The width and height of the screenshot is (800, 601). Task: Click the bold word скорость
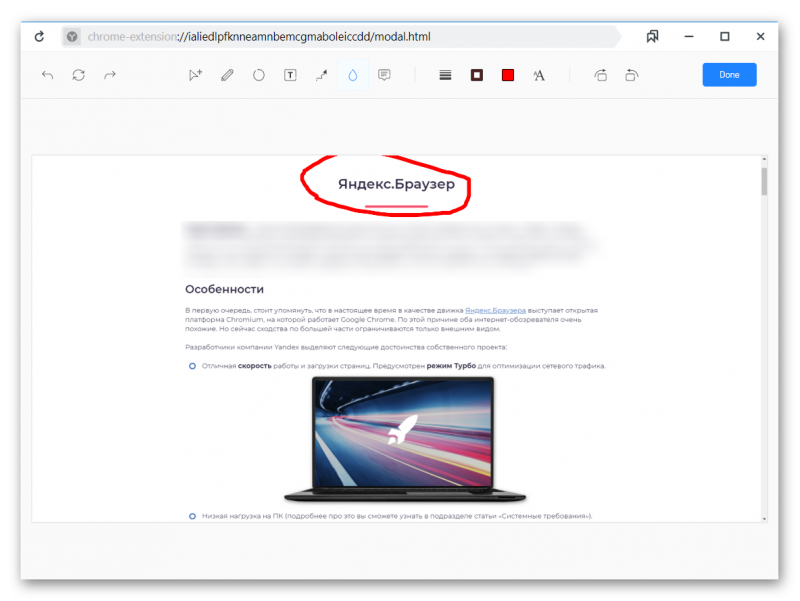[x=255, y=366]
